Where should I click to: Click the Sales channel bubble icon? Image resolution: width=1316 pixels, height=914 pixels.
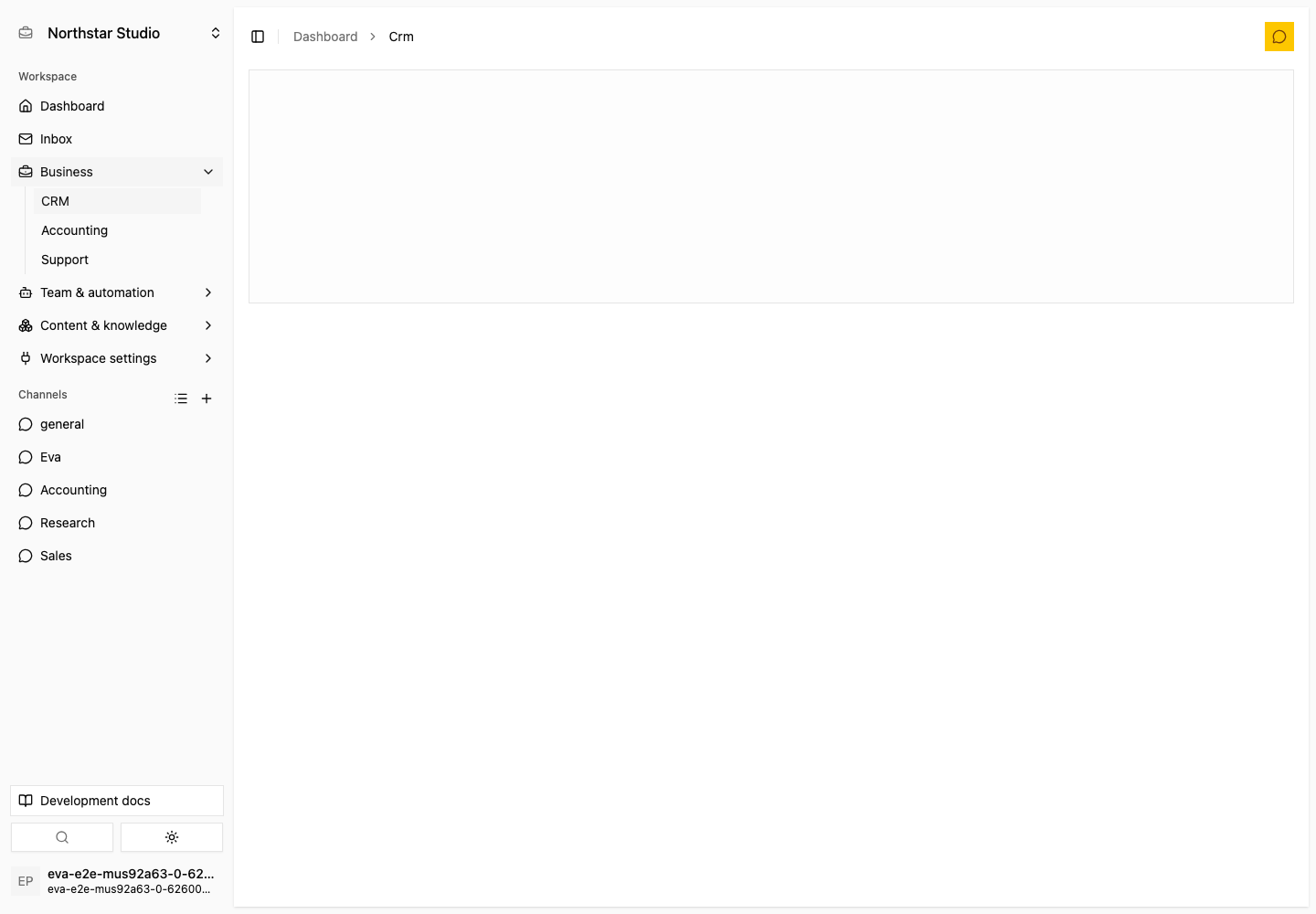[x=26, y=556]
